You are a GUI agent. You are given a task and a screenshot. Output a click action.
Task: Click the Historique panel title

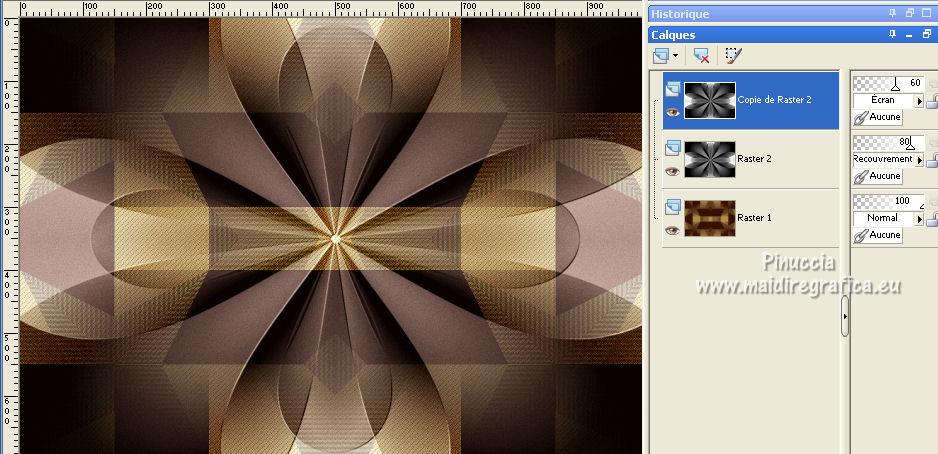pyautogui.click(x=680, y=14)
